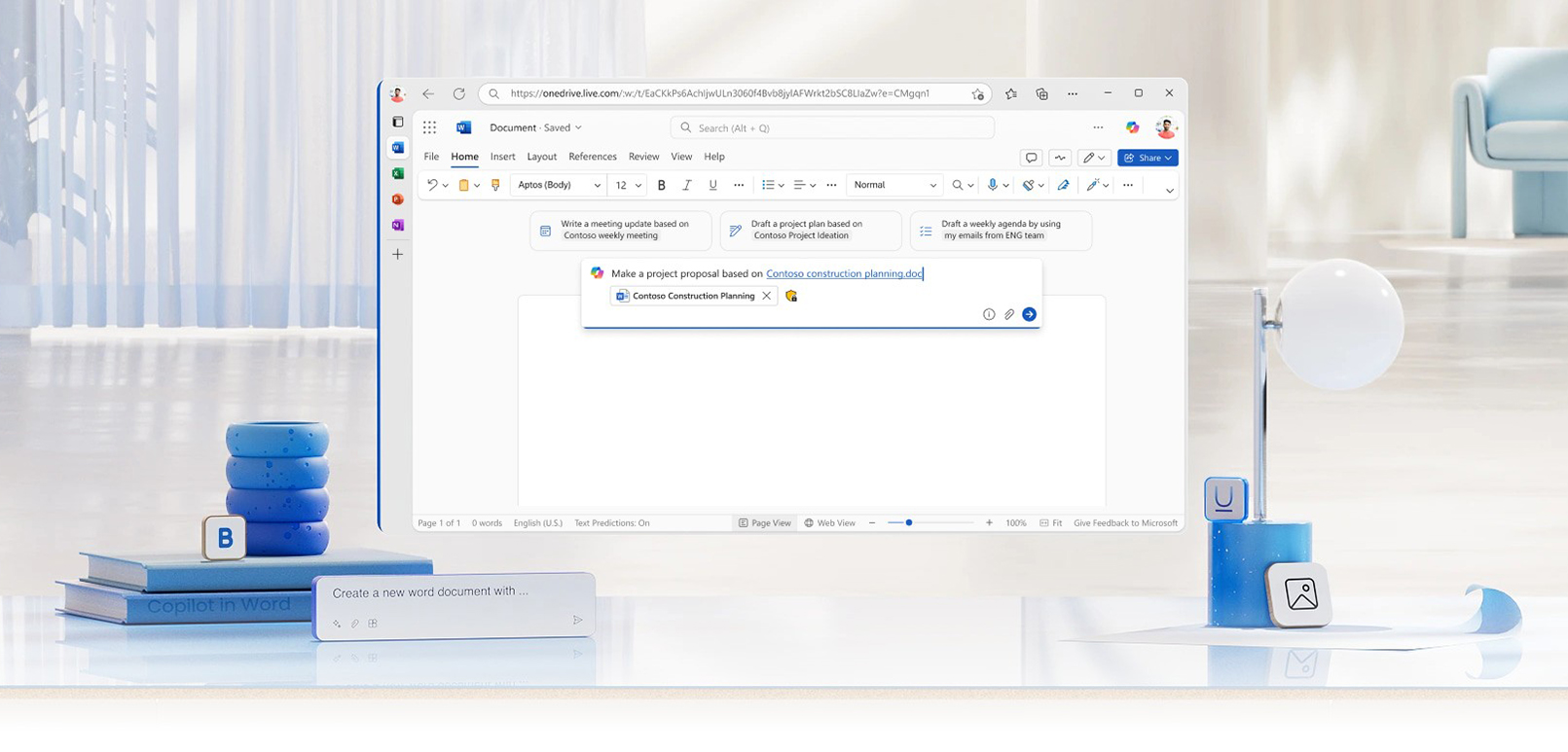Open the Aptos (Body) font dropdown

coord(559,185)
